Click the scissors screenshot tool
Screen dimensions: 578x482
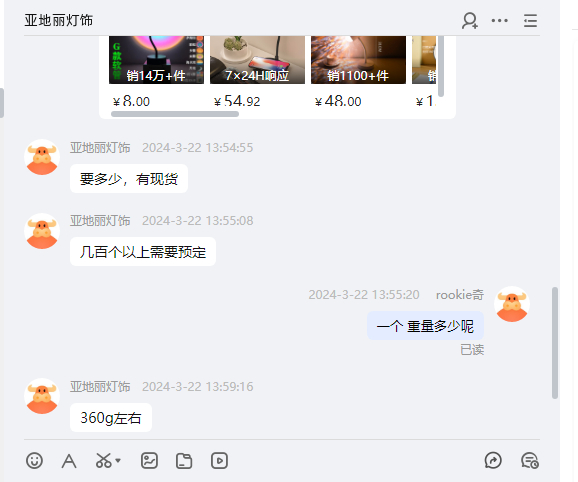point(104,461)
